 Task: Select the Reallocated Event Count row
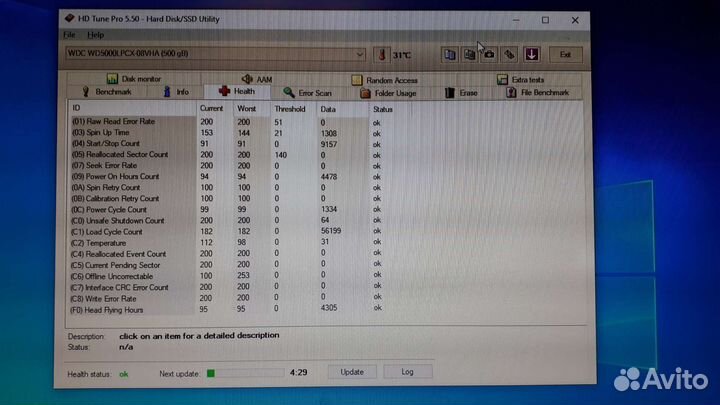[227, 254]
